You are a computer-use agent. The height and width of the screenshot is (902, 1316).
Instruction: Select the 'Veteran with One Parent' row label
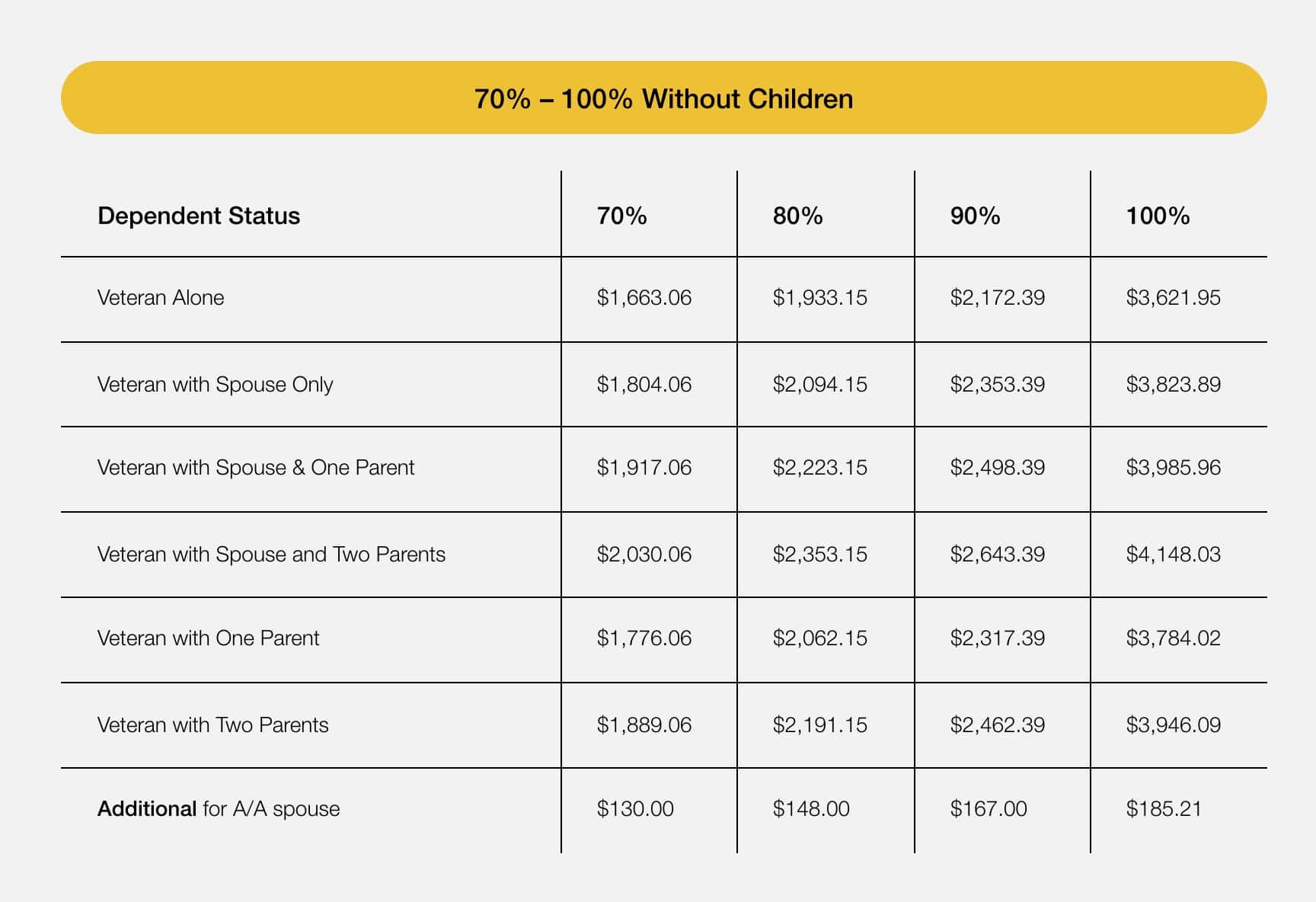[209, 638]
